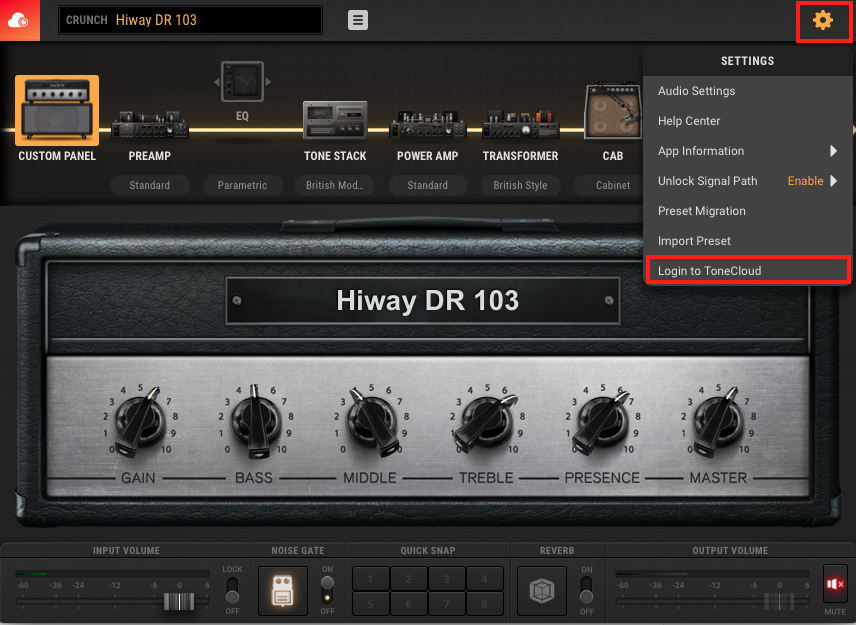This screenshot has height=625, width=856.
Task: Toggle the Input Volume Lock switch
Action: (x=232, y=590)
